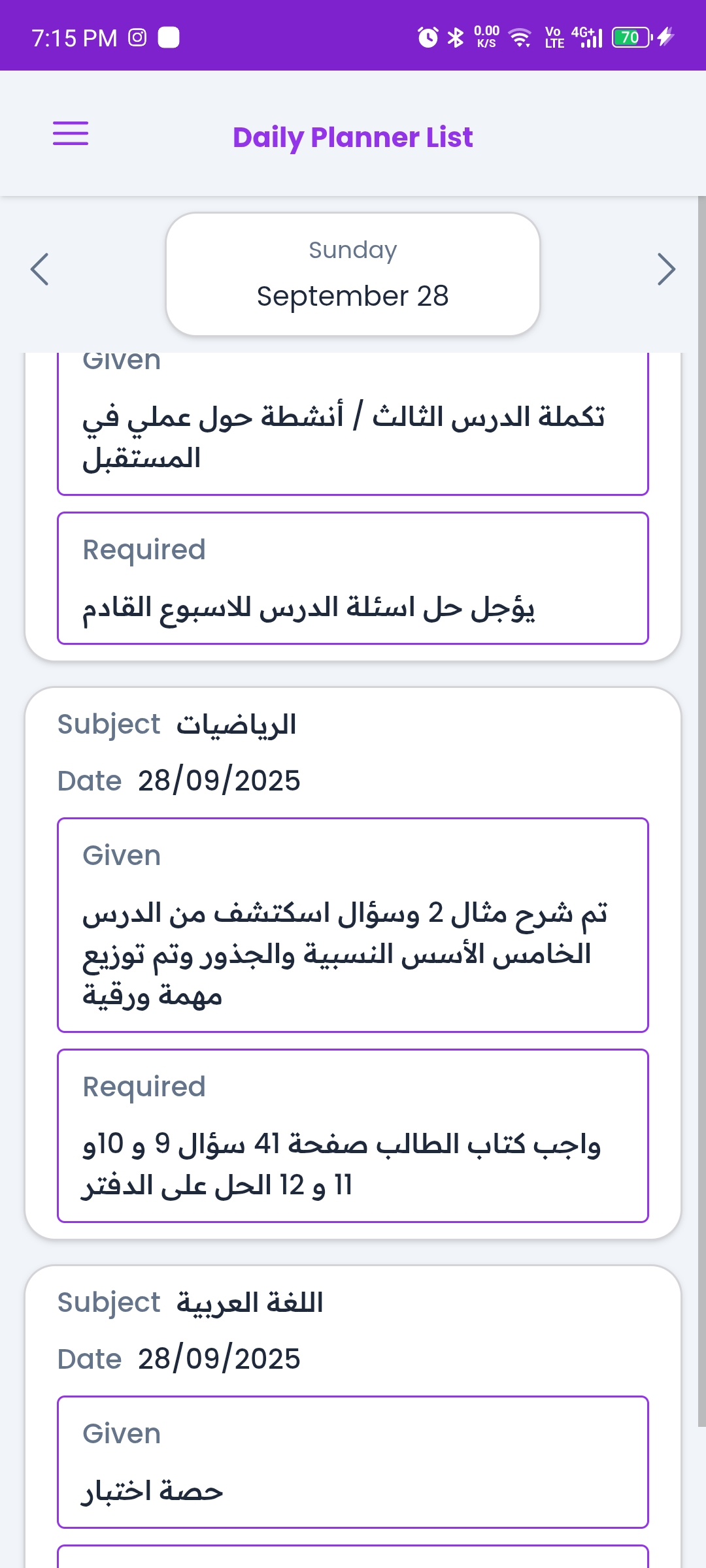Tap the 28/09/2025 date in الرياضيات card
706x1568 pixels.
click(x=219, y=781)
